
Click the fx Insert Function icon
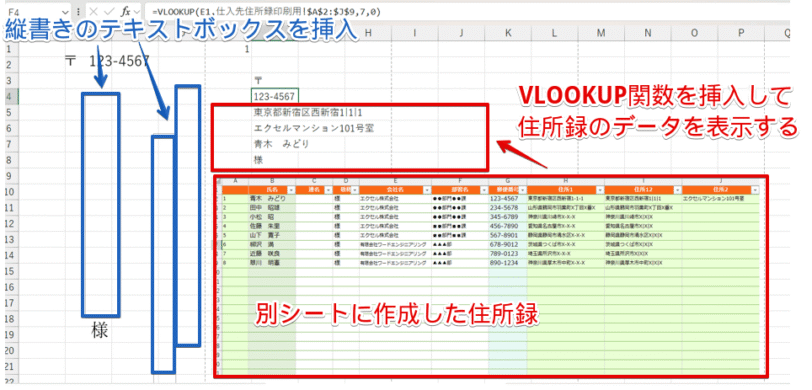pyautogui.click(x=125, y=11)
